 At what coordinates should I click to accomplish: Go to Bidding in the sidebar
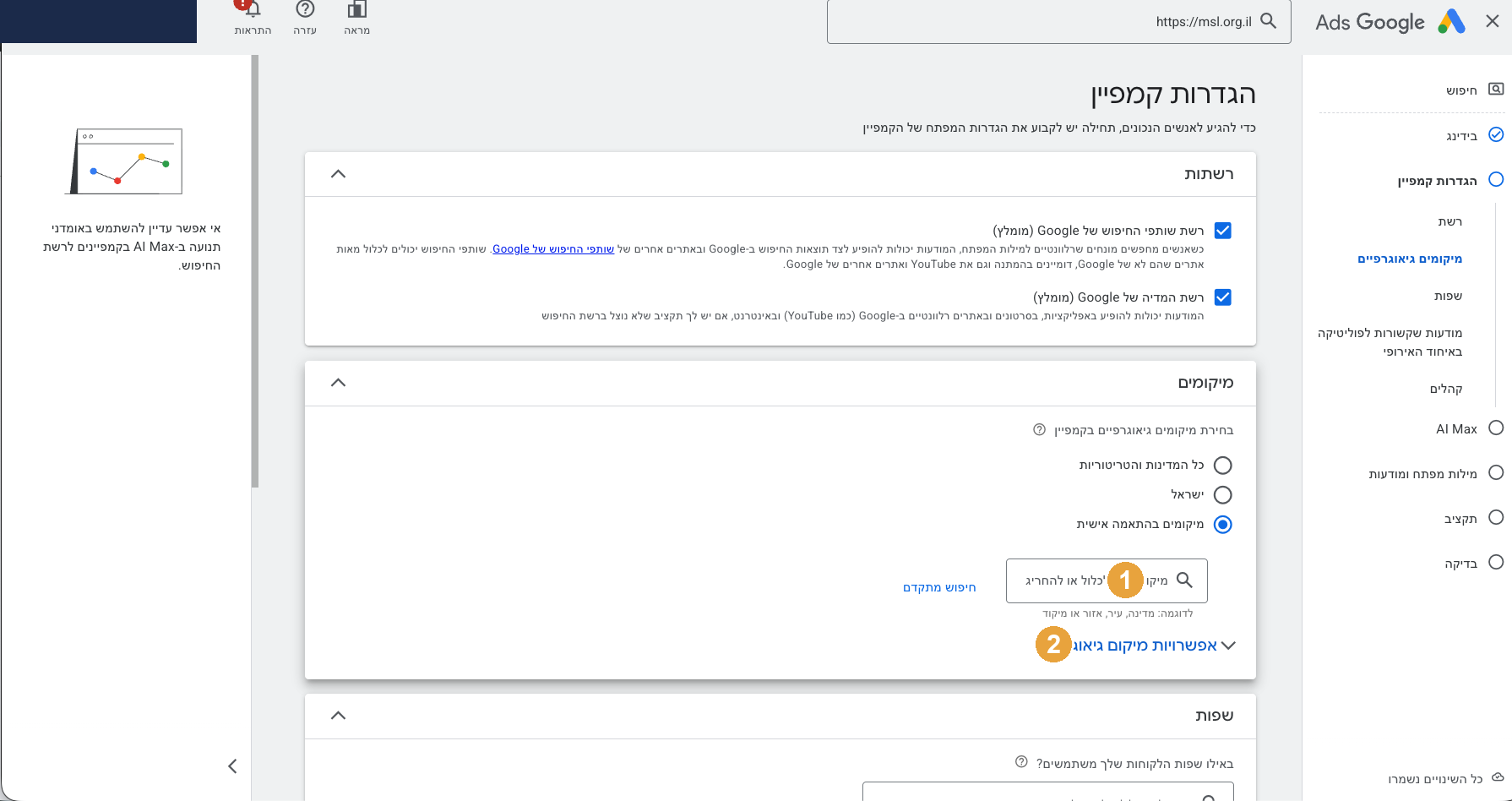tap(1461, 135)
